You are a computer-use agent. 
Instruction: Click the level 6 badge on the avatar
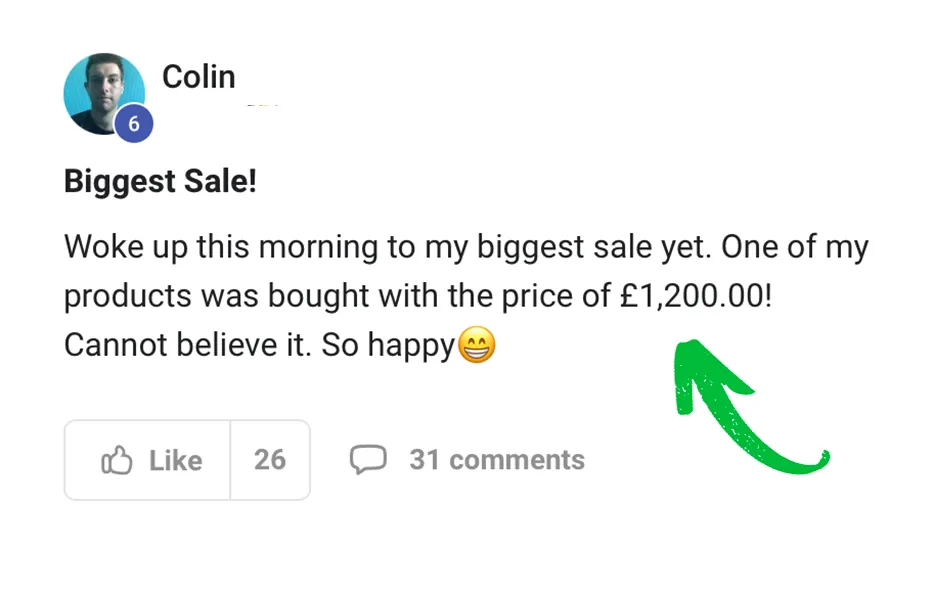point(134,125)
